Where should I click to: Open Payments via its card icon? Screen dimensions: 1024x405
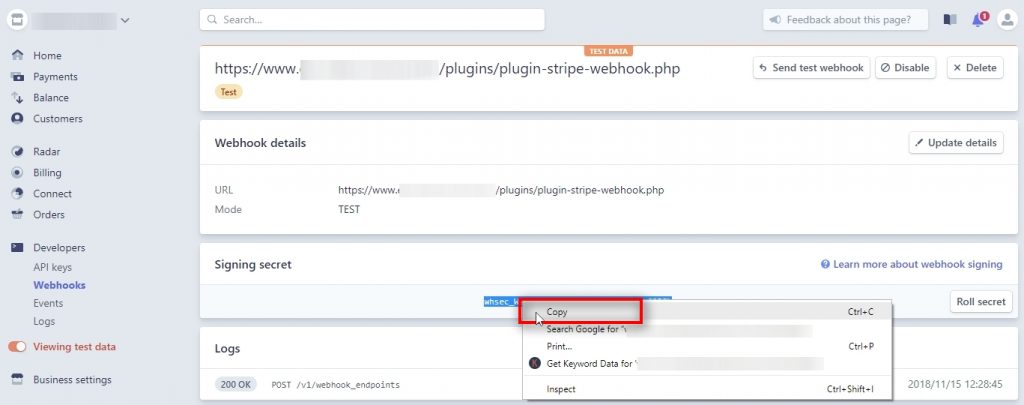click(17, 77)
